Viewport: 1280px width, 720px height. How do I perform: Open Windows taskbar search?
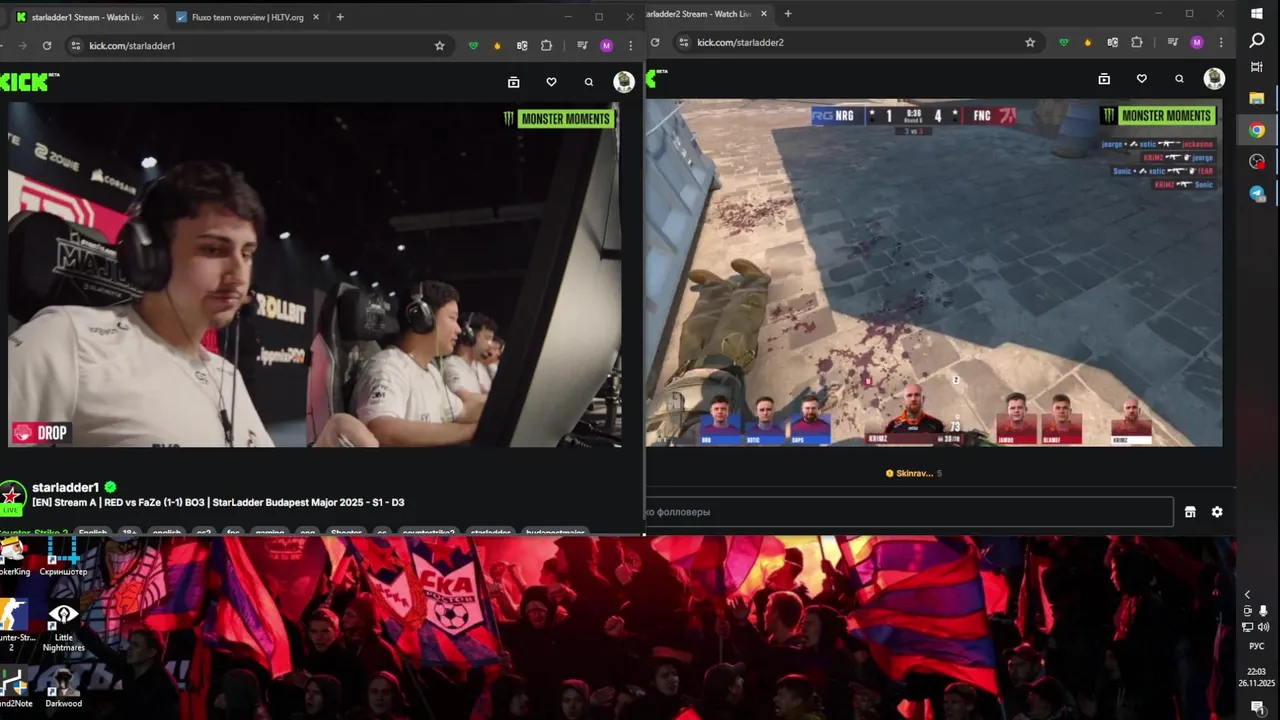[1257, 40]
